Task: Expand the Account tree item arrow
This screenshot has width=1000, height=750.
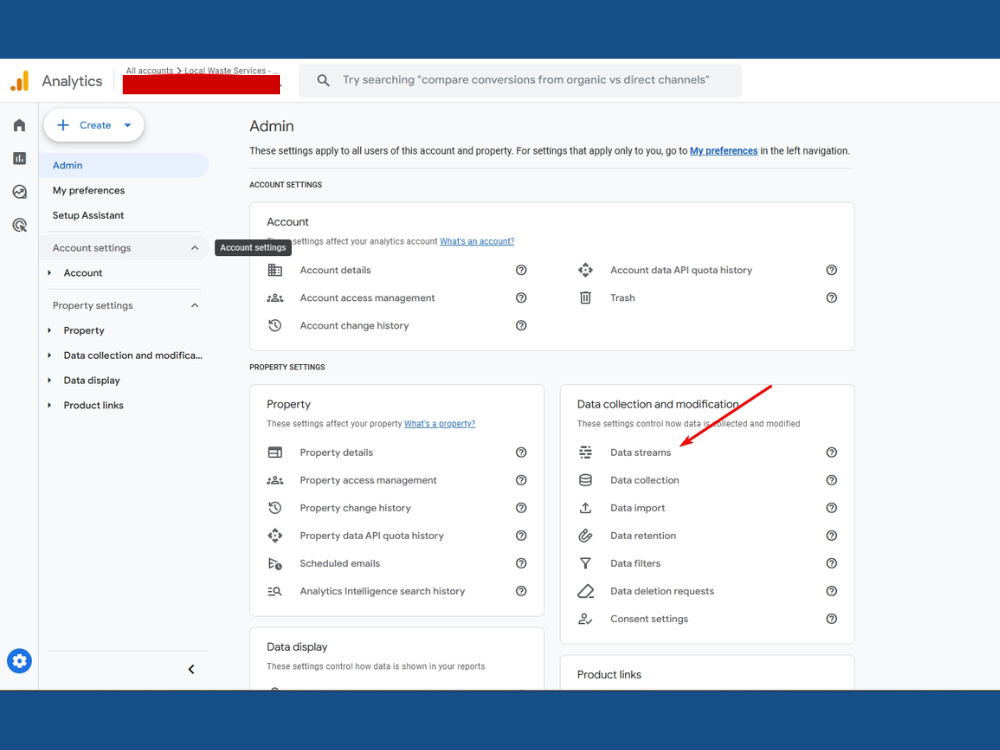Action: 50,273
